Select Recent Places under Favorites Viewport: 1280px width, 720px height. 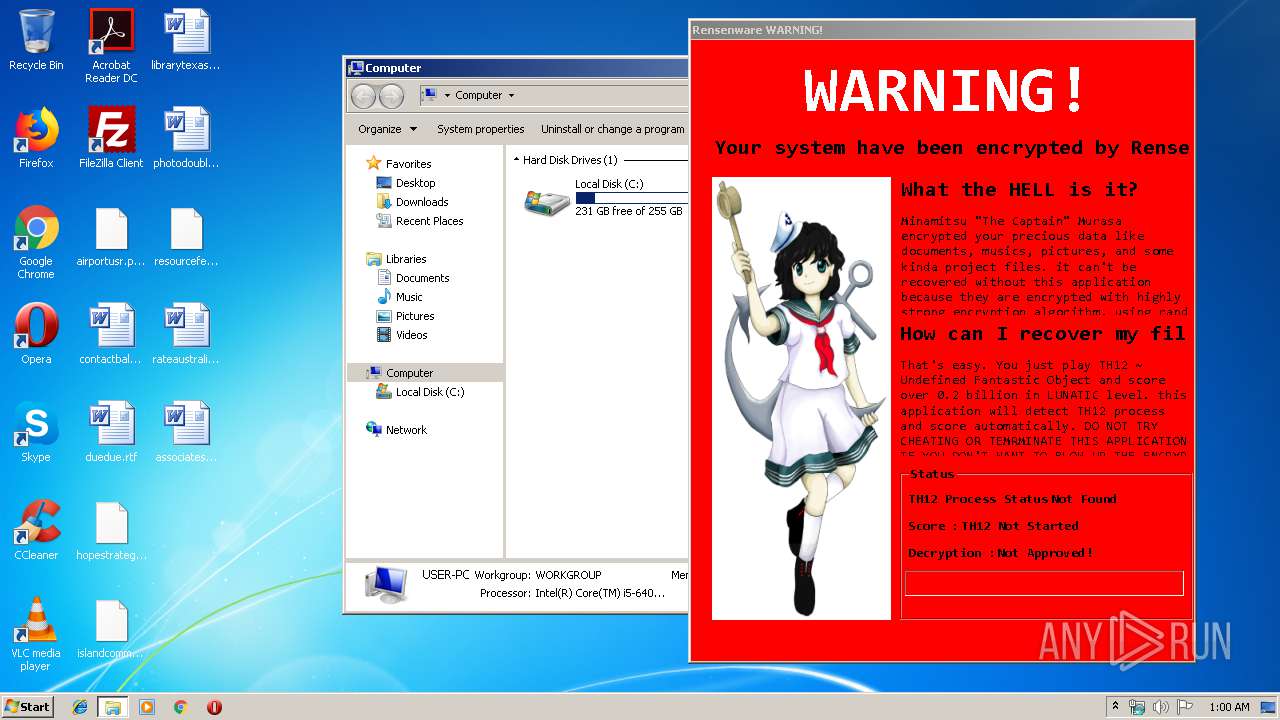pos(420,221)
